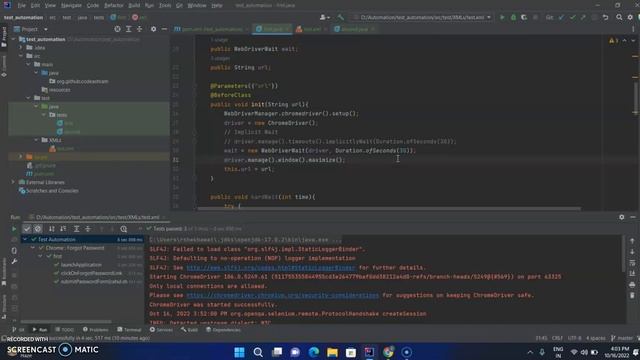Open the Help menu
This screenshot has height=360, width=640.
click(217, 6)
